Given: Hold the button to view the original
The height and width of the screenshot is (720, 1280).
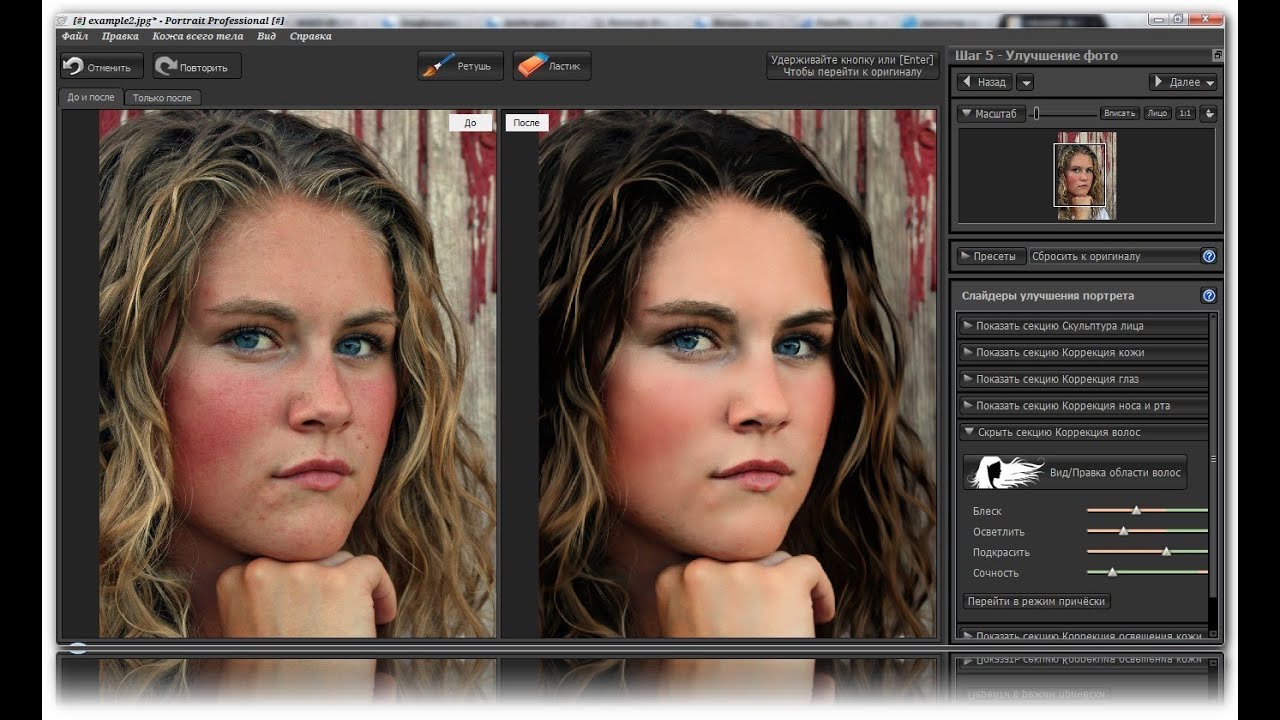Looking at the screenshot, I should pyautogui.click(x=852, y=66).
